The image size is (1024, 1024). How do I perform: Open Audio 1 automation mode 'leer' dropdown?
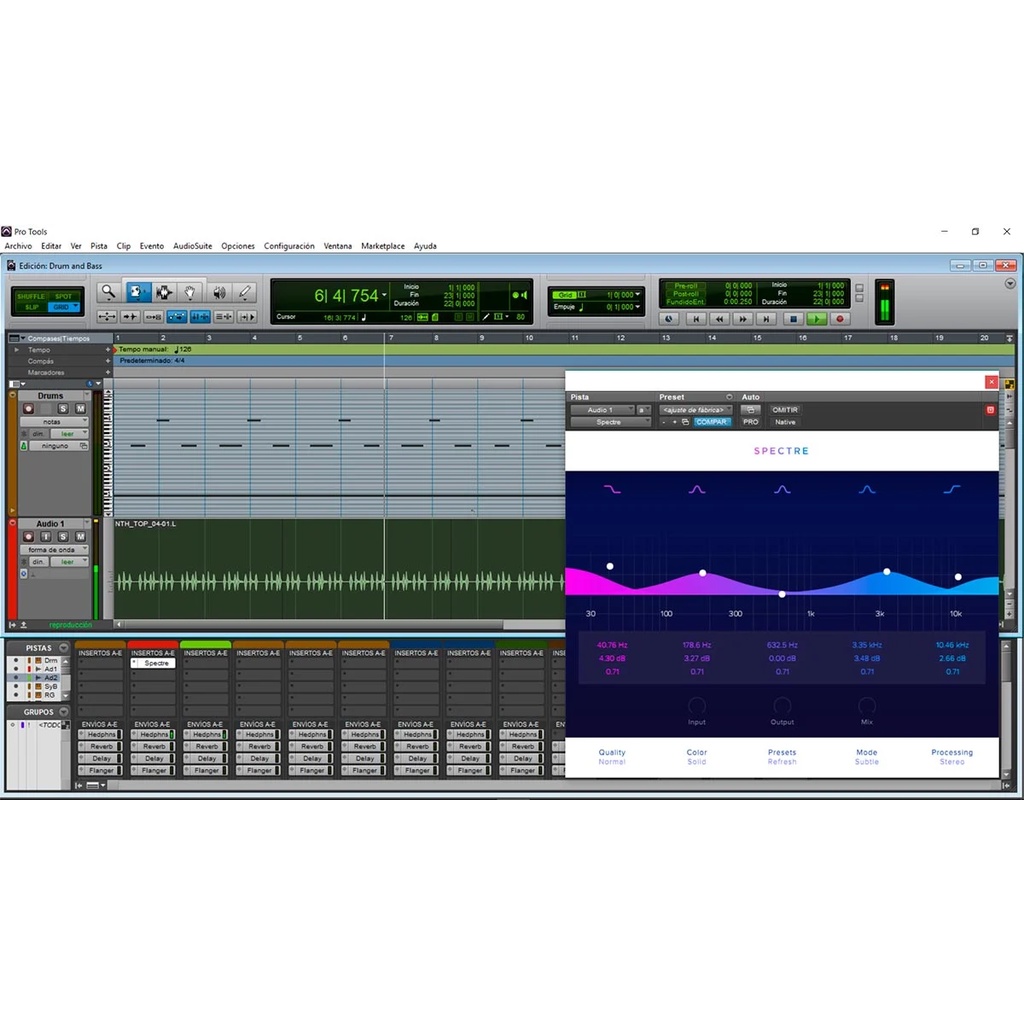[x=69, y=562]
